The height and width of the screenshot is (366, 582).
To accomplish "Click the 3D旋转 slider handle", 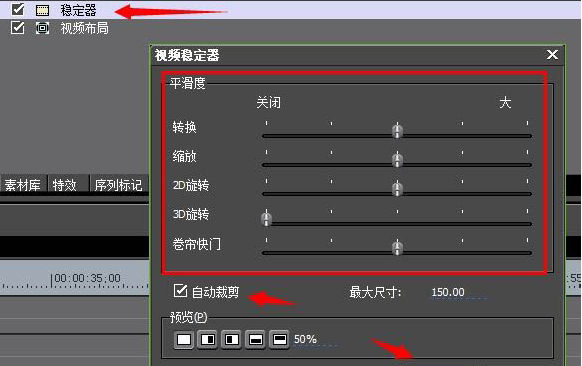I will click(266, 218).
